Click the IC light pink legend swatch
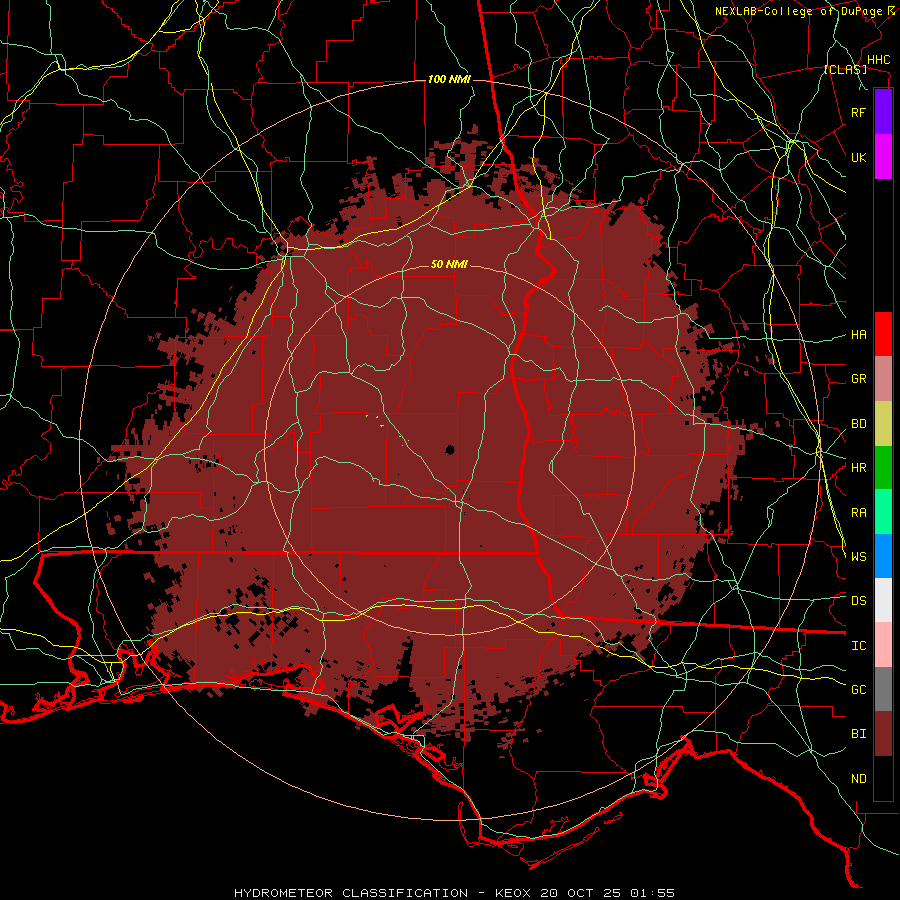Viewport: 900px width, 900px height. coord(883,645)
